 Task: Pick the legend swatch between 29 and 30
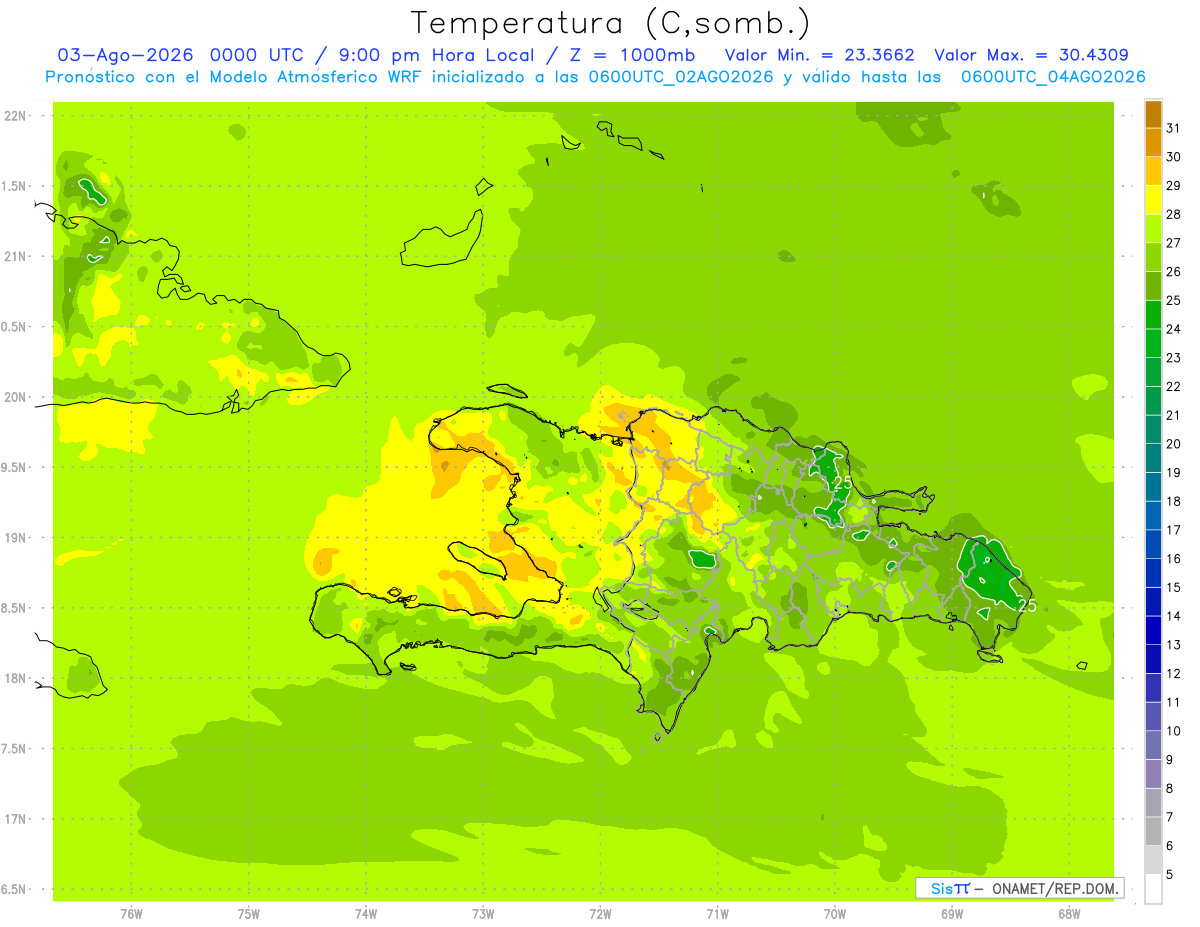(1153, 171)
